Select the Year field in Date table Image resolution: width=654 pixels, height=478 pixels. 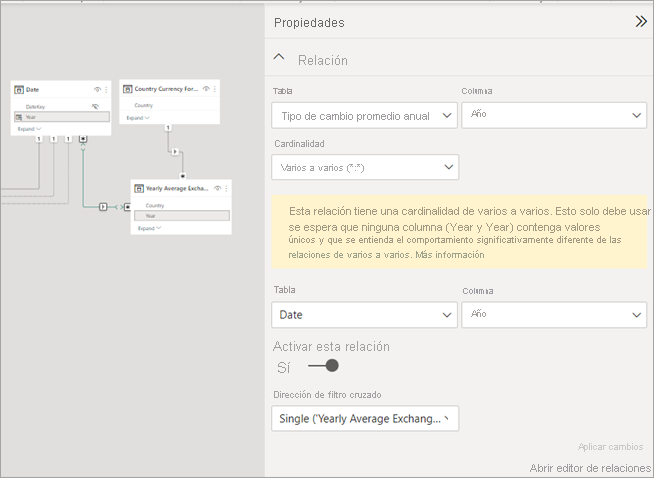click(x=60, y=117)
